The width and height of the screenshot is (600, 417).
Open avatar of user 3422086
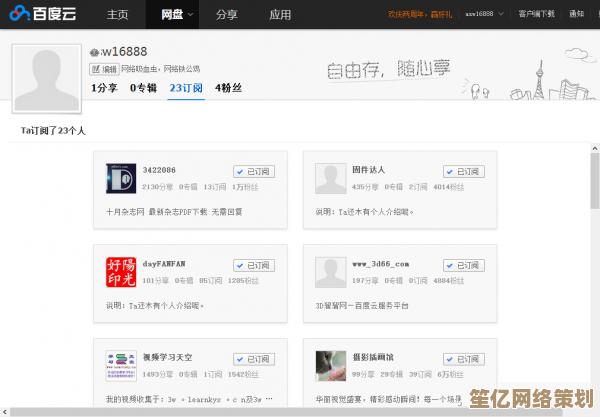click(x=121, y=178)
